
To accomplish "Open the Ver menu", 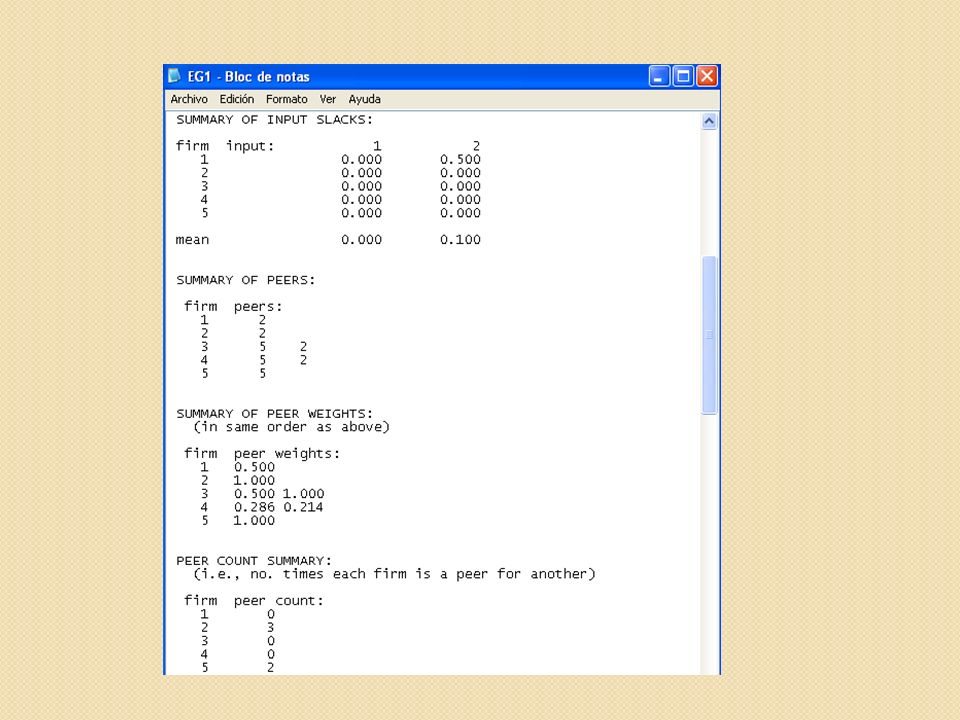I will (328, 99).
